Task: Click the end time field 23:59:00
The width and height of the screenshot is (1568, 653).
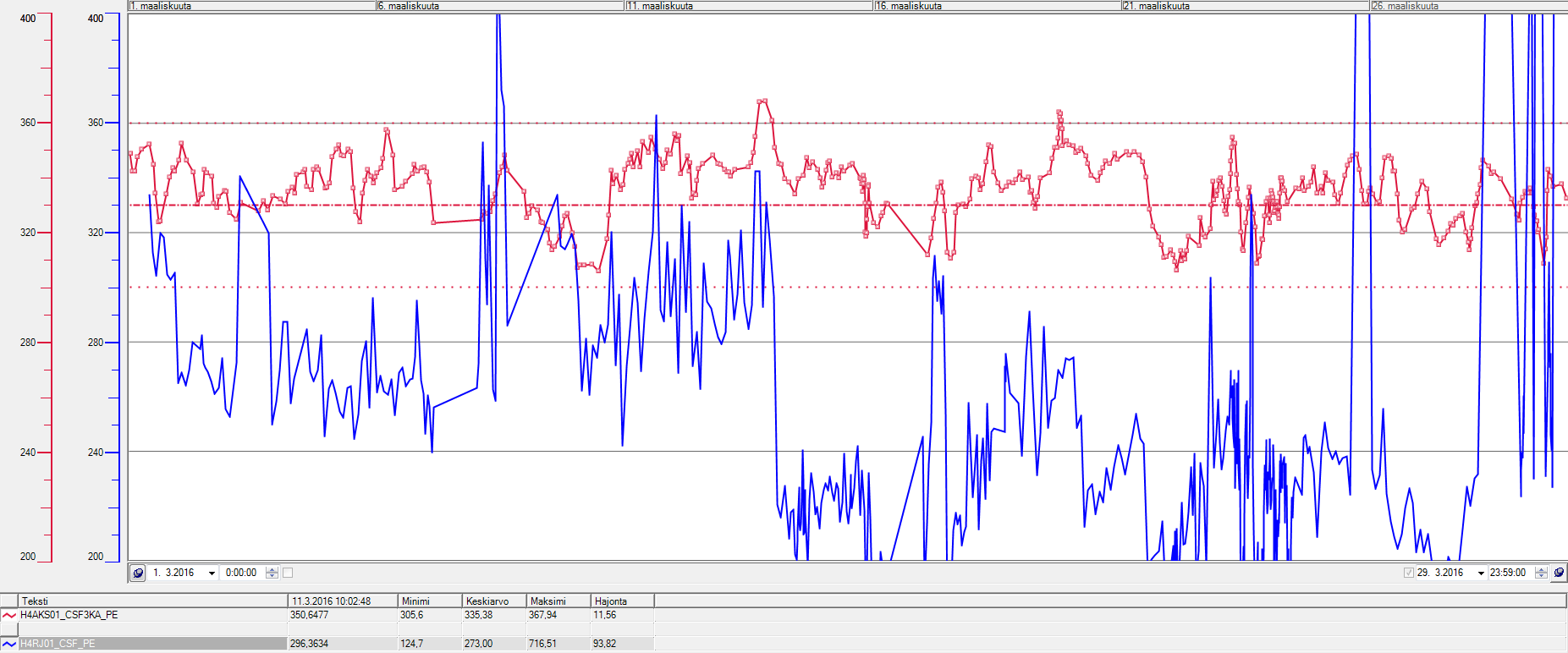Action: click(x=1509, y=573)
